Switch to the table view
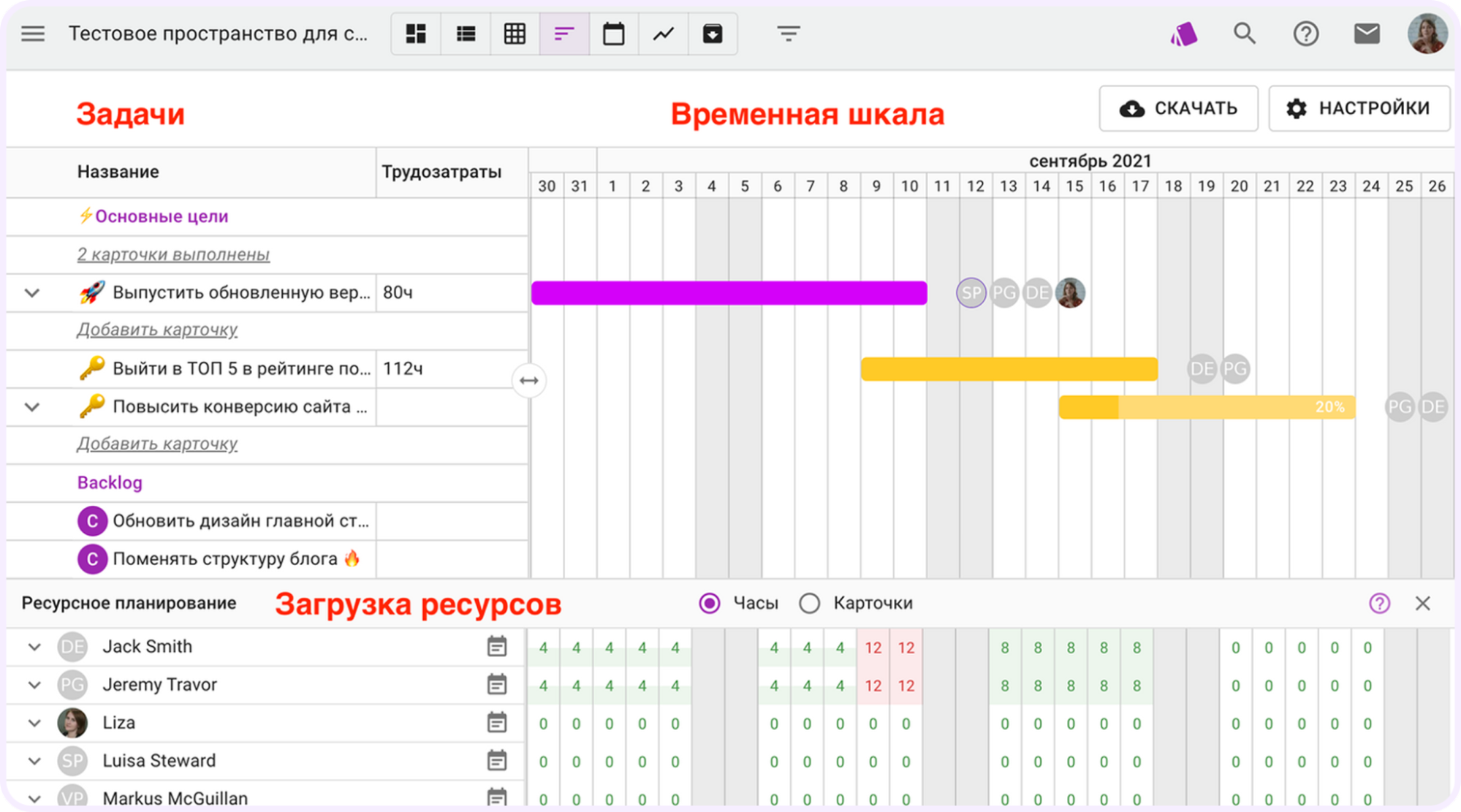1461x812 pixels. coord(515,33)
